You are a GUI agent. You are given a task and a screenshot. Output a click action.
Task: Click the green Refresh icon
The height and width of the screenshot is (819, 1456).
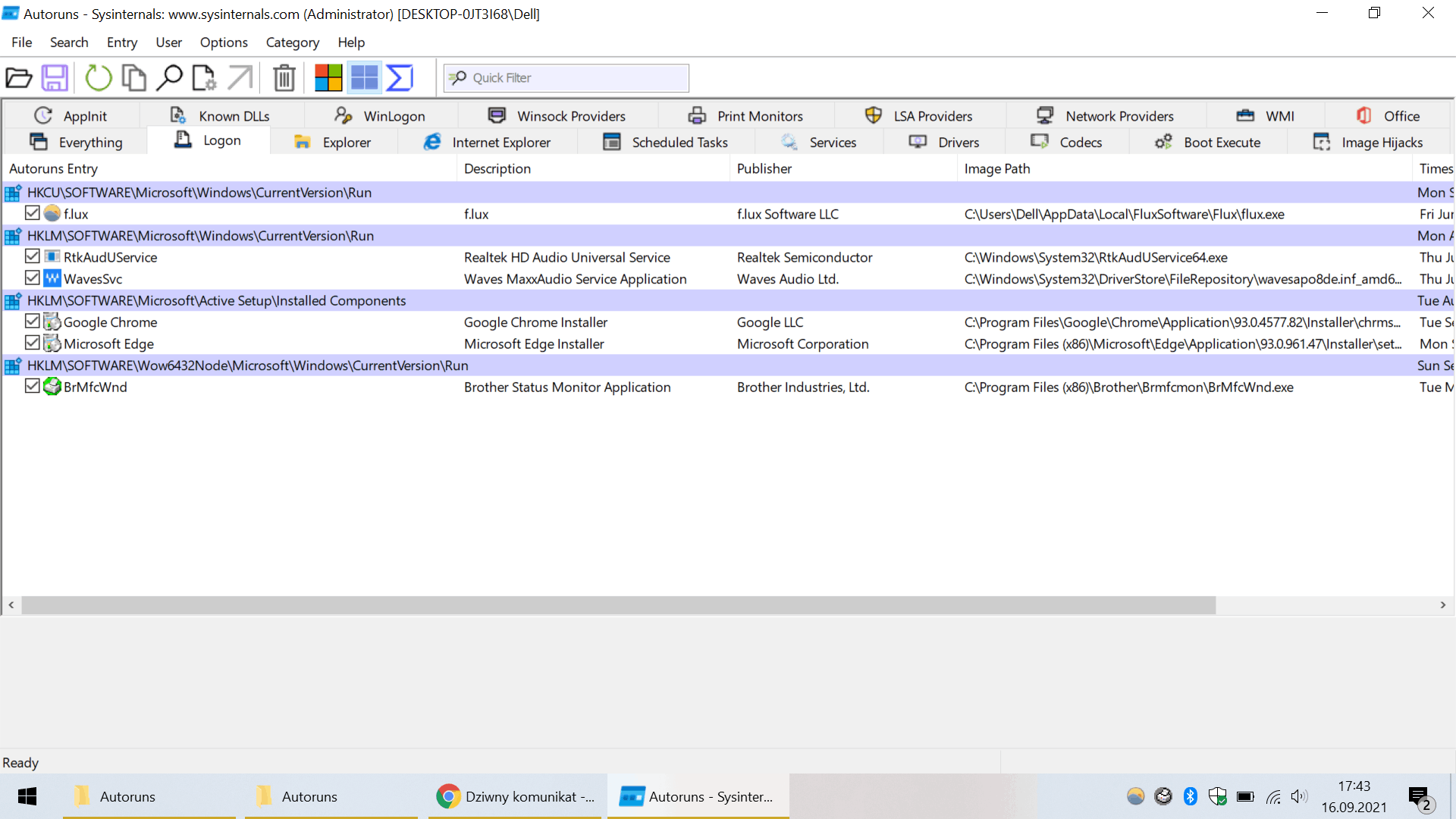98,78
